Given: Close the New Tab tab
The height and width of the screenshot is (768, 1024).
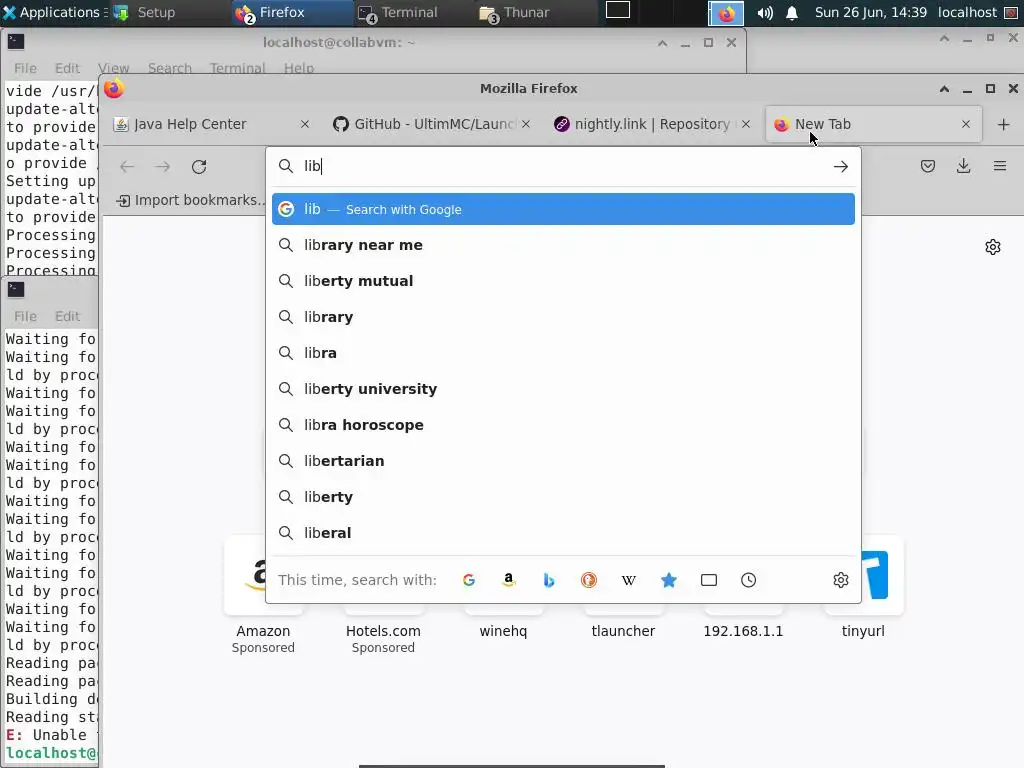Looking at the screenshot, I should point(966,124).
